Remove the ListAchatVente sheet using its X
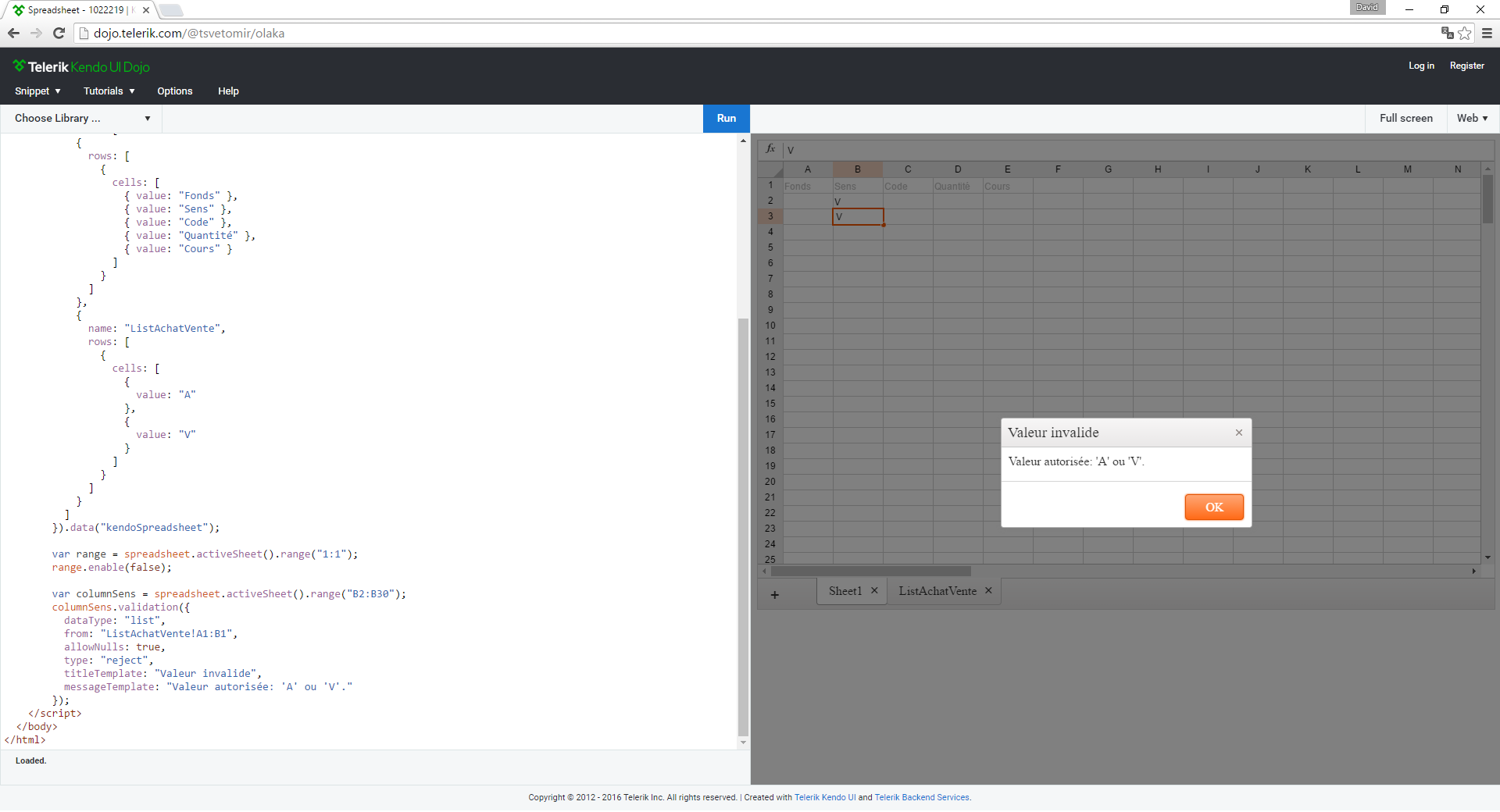The height and width of the screenshot is (812, 1500). pyautogui.click(x=988, y=591)
